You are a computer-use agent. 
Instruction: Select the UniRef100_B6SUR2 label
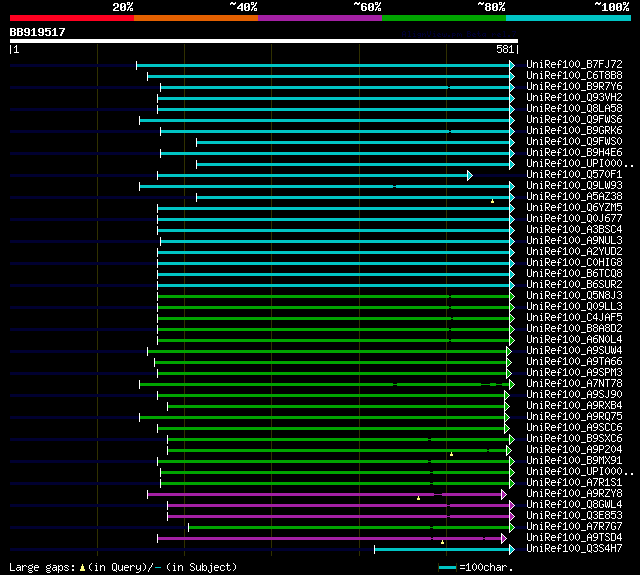point(574,285)
